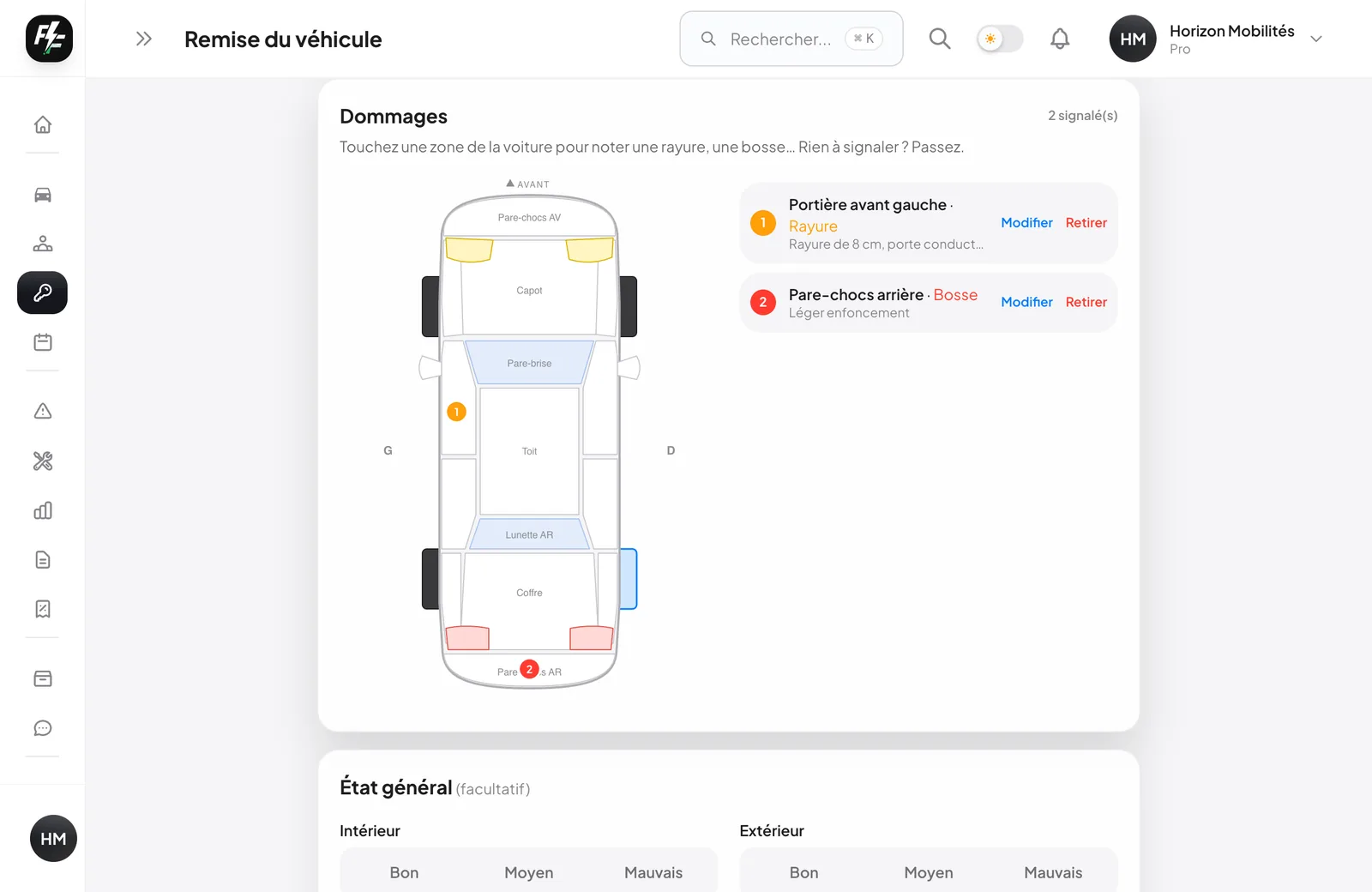Select the Lunette AR zone on diagram
Screen dimensions: 1372x892
click(x=529, y=534)
